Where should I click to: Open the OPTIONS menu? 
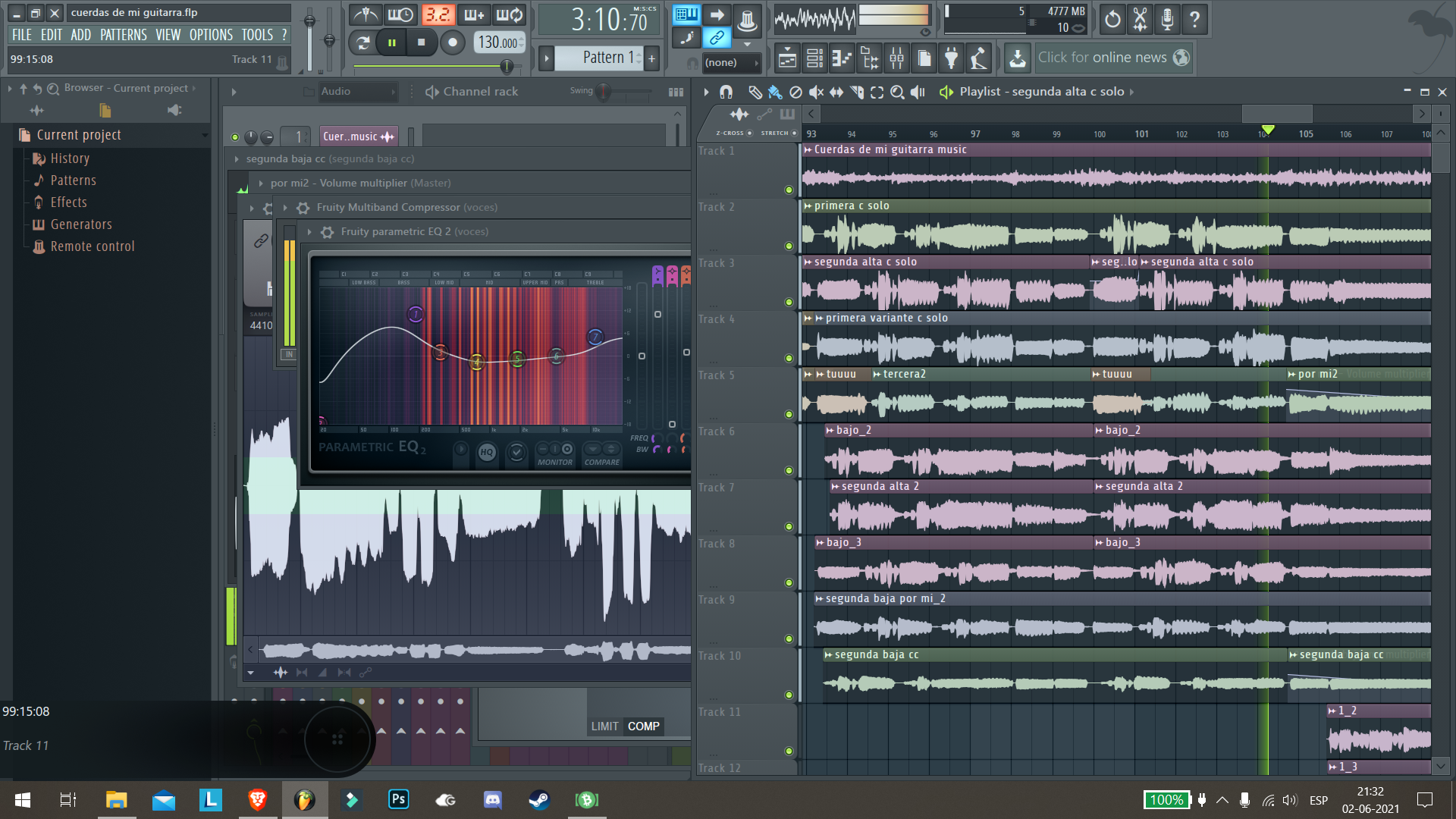point(212,35)
